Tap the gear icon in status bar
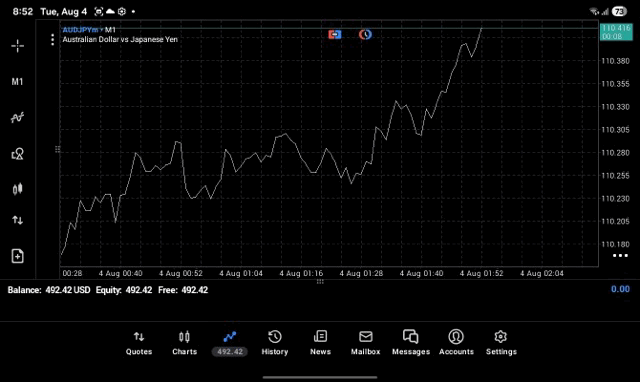The width and height of the screenshot is (640, 382). pyautogui.click(x=122, y=11)
